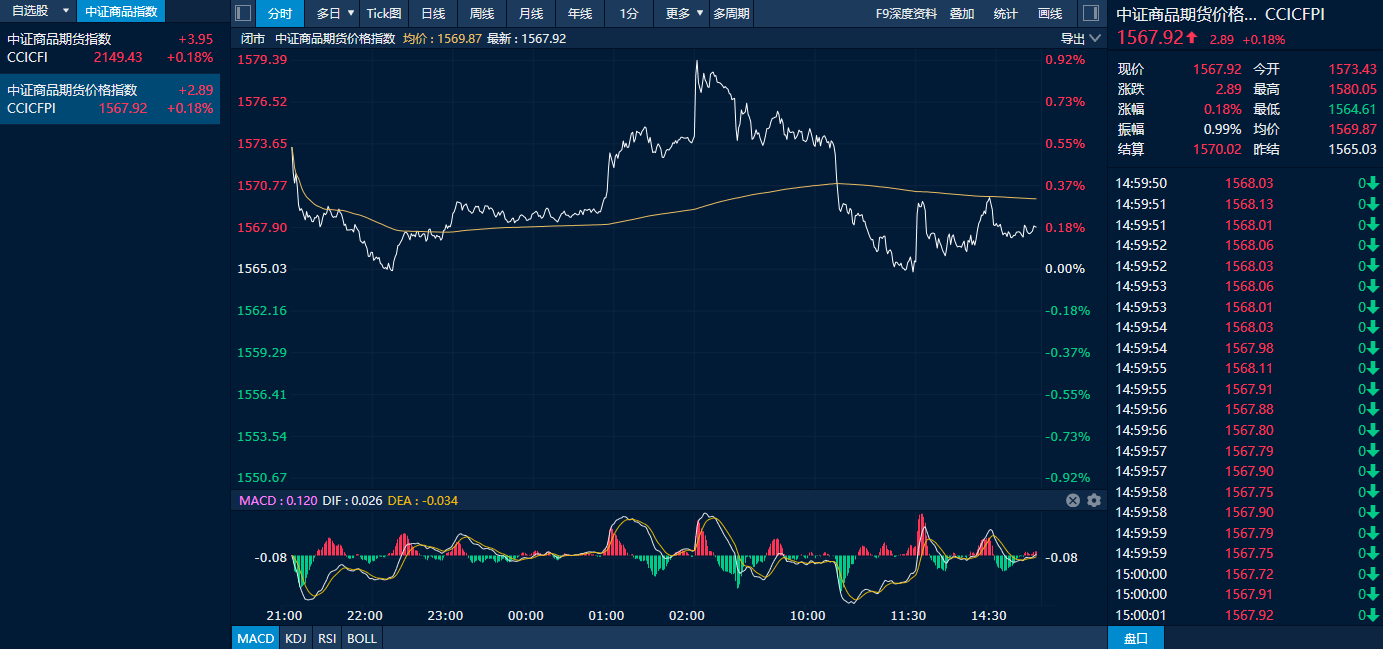The width and height of the screenshot is (1383, 649).
Task: Open the 自选股 dropdown arrow
Action: (66, 11)
